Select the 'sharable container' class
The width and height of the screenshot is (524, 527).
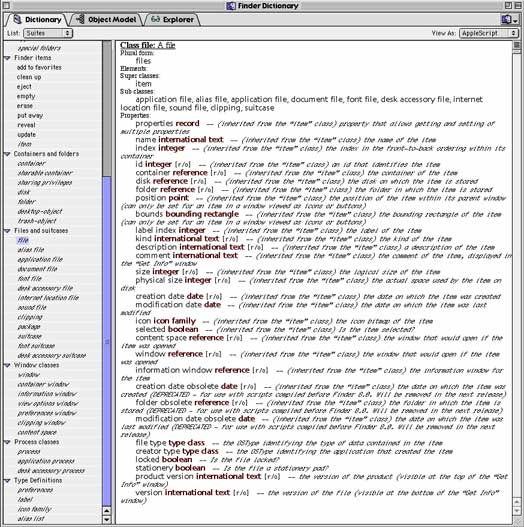(45, 173)
